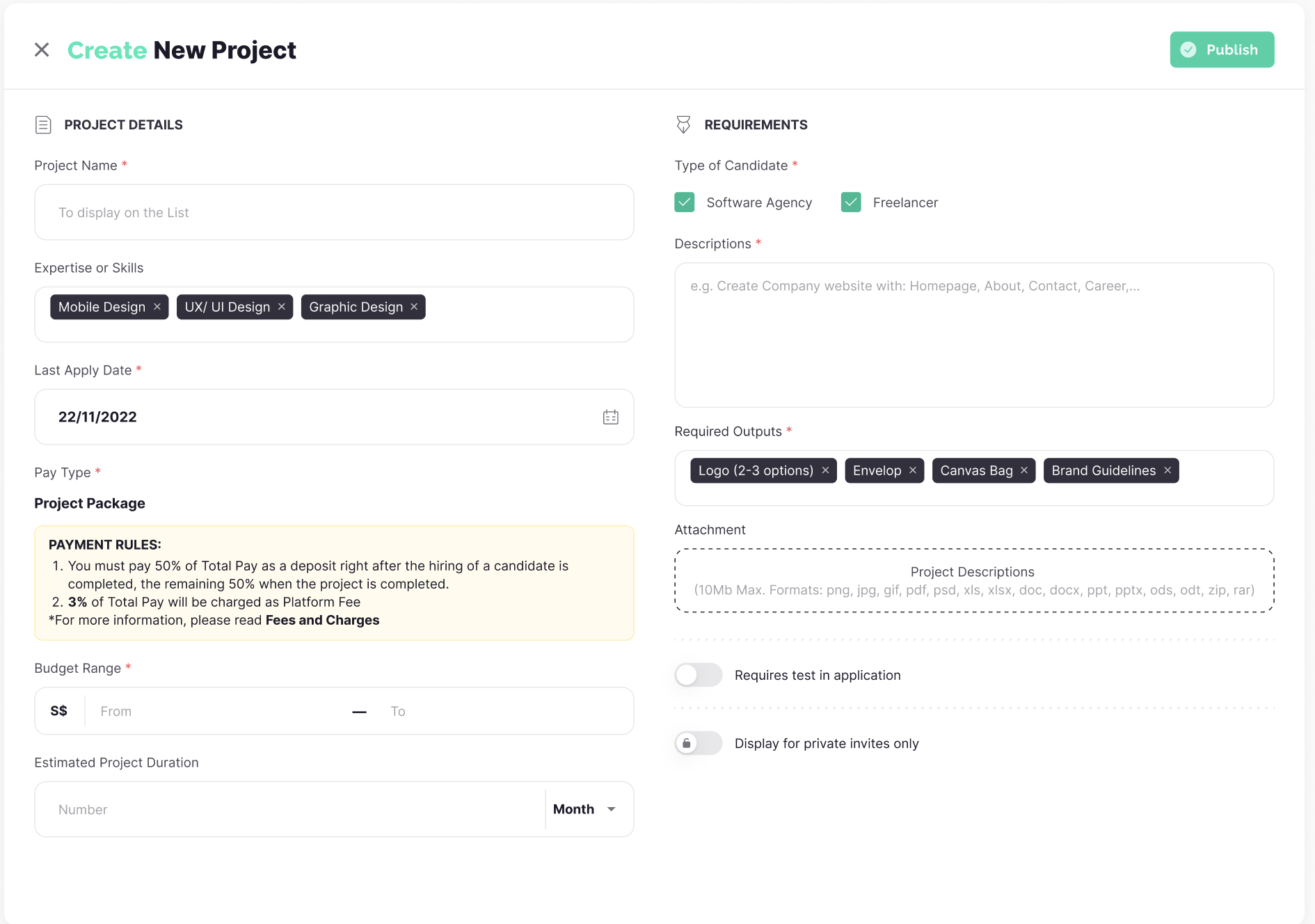The image size is (1315, 924).
Task: Open the Fees and Charges link
Action: point(322,620)
